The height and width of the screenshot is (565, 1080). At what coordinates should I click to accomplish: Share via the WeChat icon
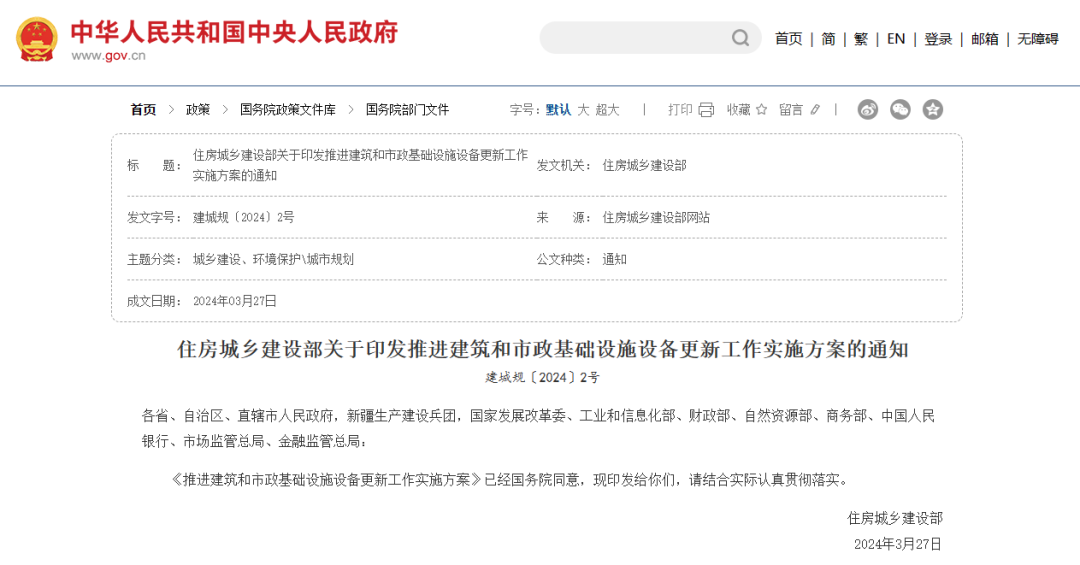[x=900, y=110]
